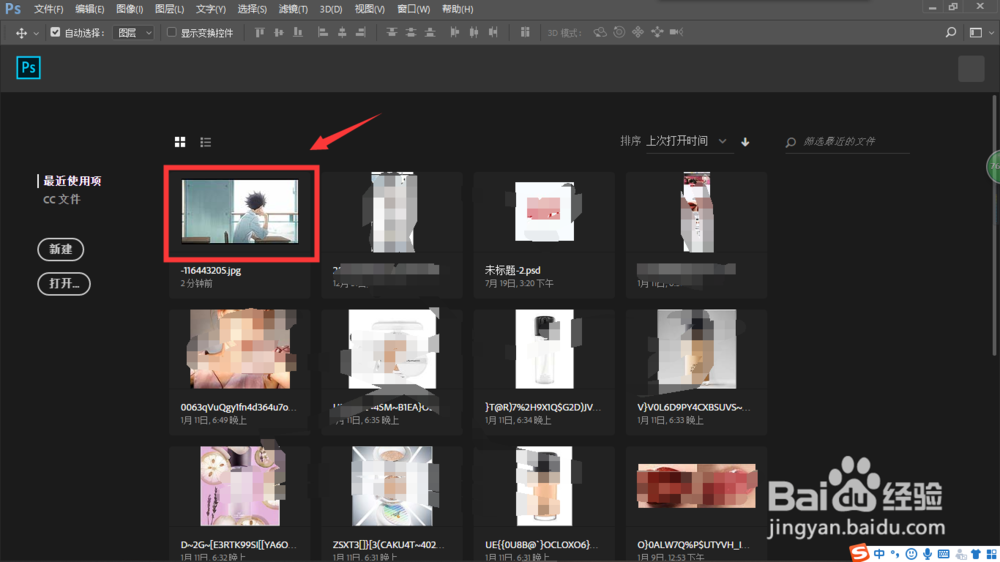This screenshot has height=562, width=1000.
Task: Open the search magnifier icon
Action: coord(951,32)
